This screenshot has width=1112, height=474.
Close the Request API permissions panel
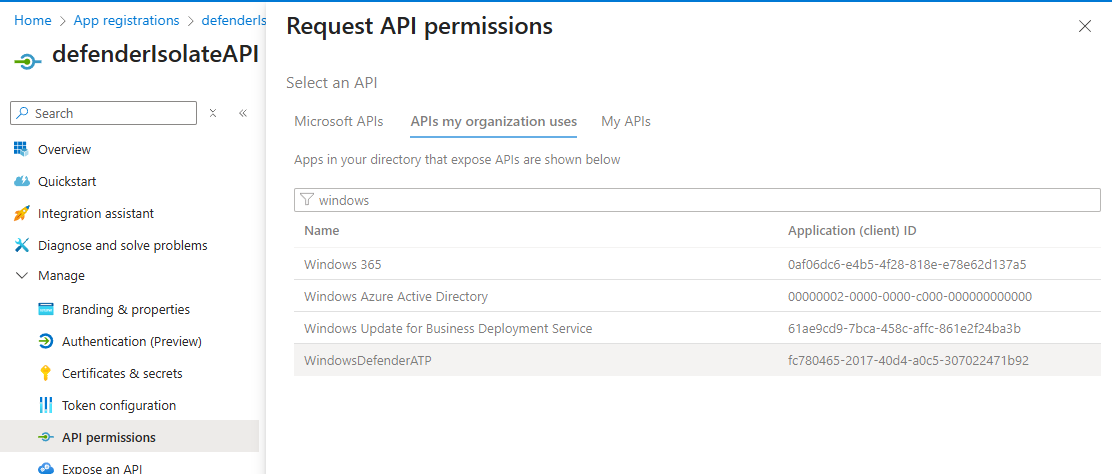tap(1084, 27)
